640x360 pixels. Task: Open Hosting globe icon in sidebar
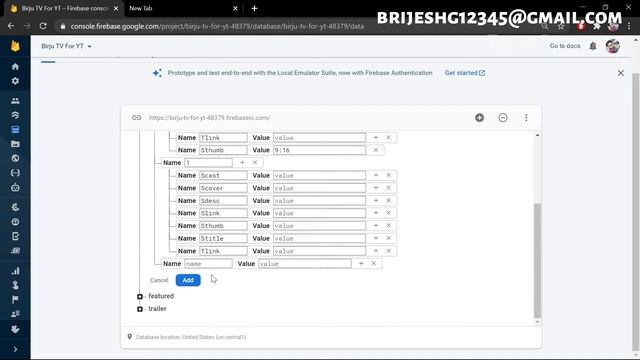(15, 158)
